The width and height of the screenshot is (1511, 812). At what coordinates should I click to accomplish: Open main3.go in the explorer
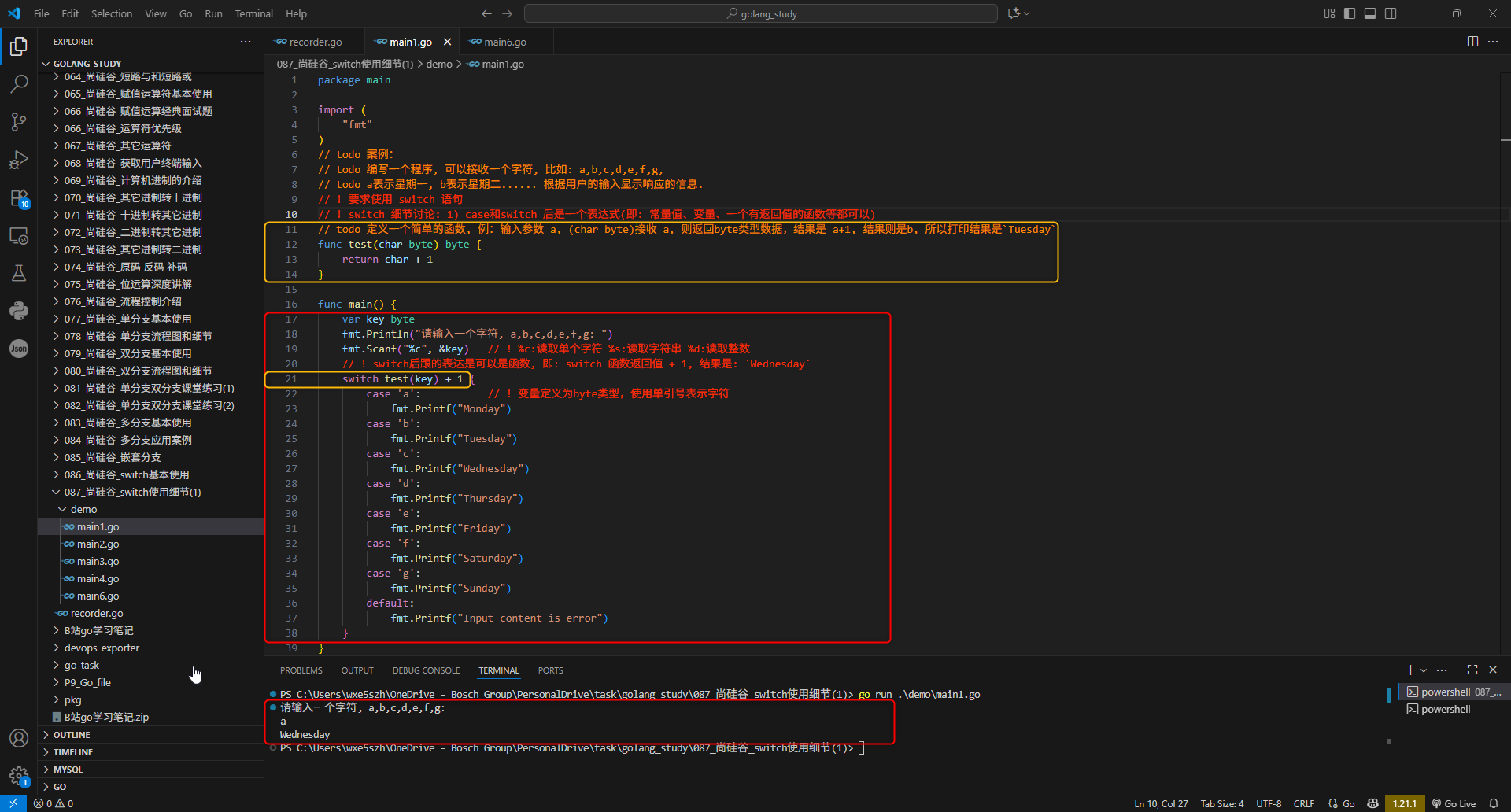[x=150, y=562]
